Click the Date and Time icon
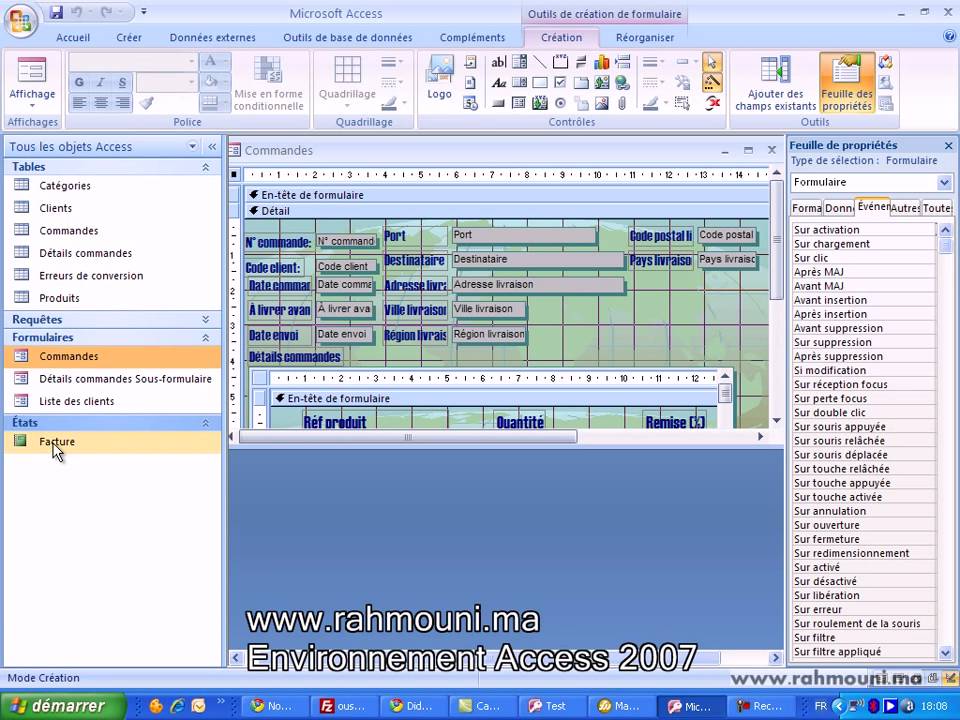960x720 pixels. 470,103
